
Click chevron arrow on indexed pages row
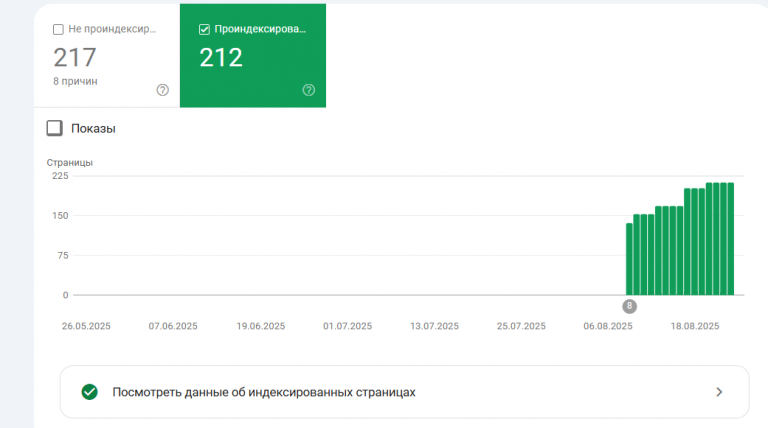point(719,392)
